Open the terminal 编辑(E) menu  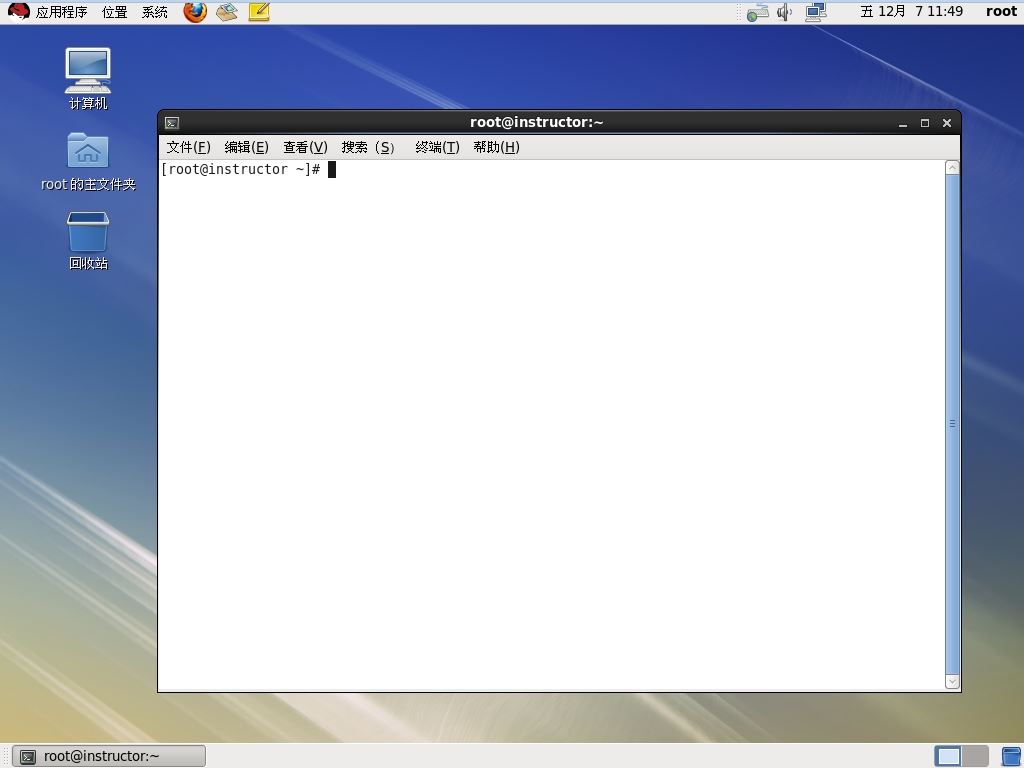pos(246,148)
